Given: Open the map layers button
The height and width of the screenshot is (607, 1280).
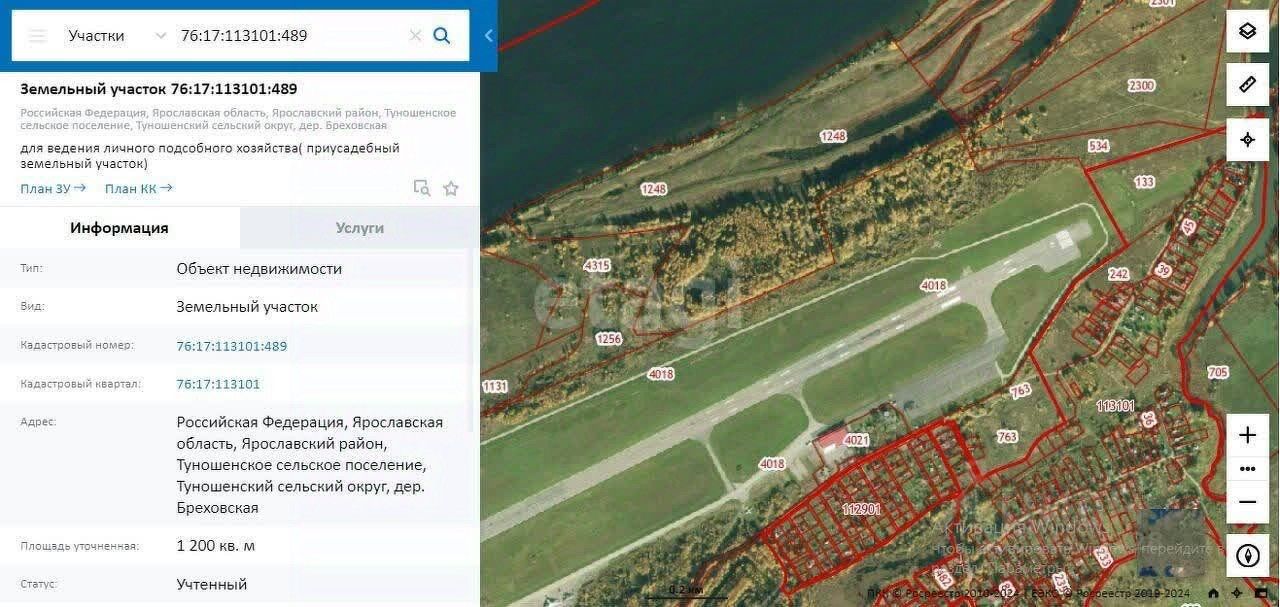Looking at the screenshot, I should pos(1247,31).
